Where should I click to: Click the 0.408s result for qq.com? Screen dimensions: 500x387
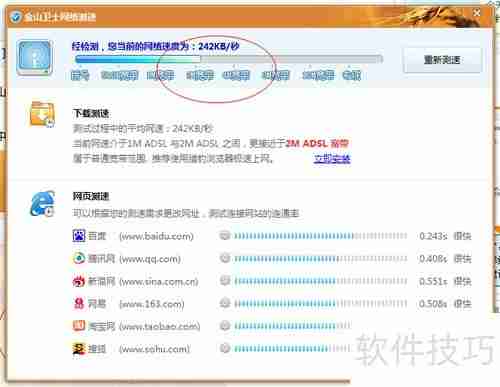click(433, 259)
